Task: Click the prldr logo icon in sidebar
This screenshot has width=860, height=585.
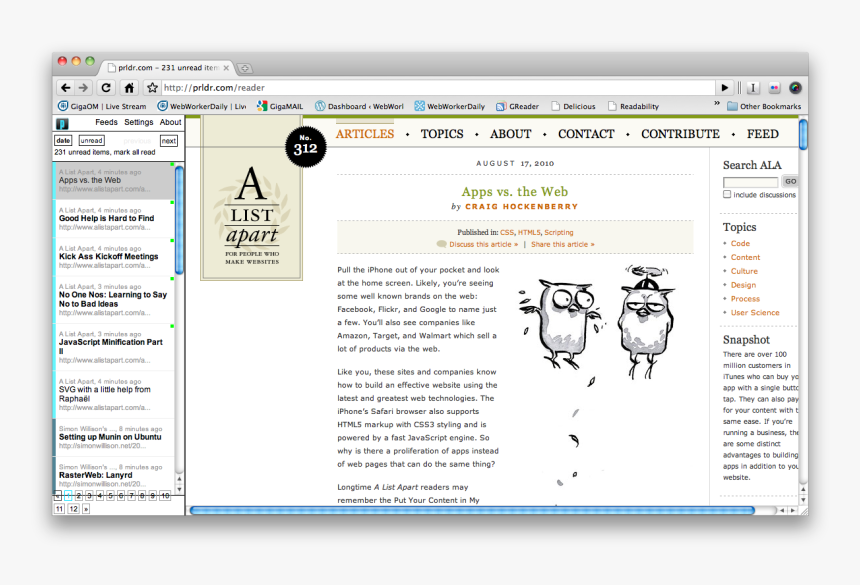Action: (62, 123)
